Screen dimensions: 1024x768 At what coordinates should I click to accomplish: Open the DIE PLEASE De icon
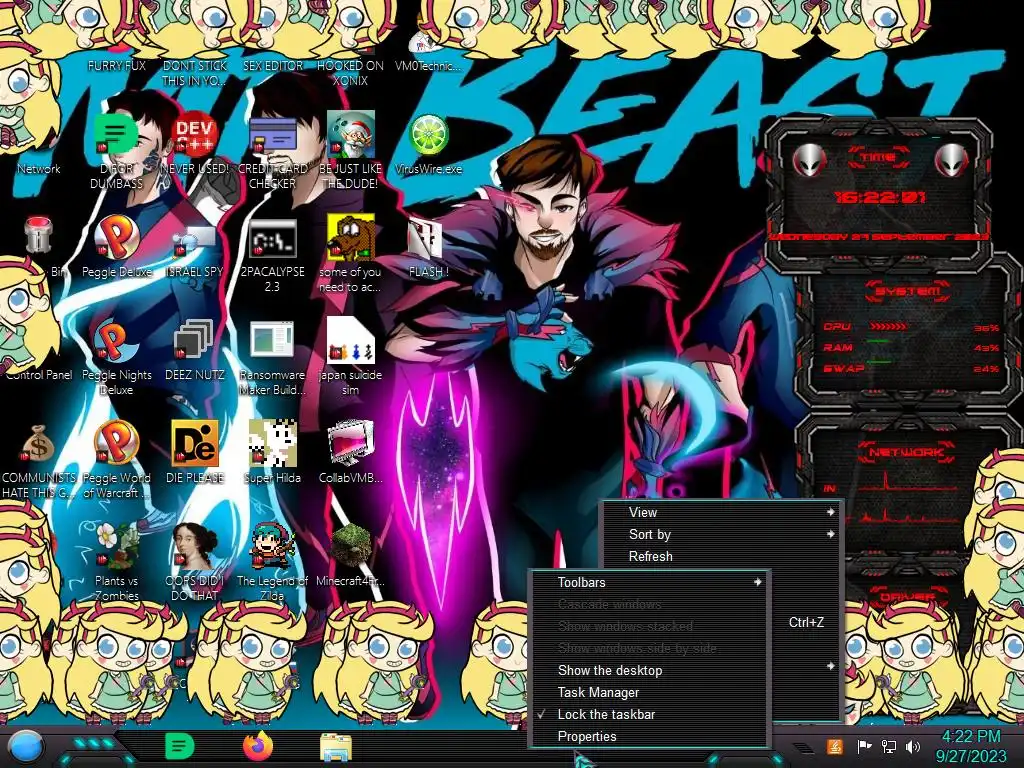(194, 444)
